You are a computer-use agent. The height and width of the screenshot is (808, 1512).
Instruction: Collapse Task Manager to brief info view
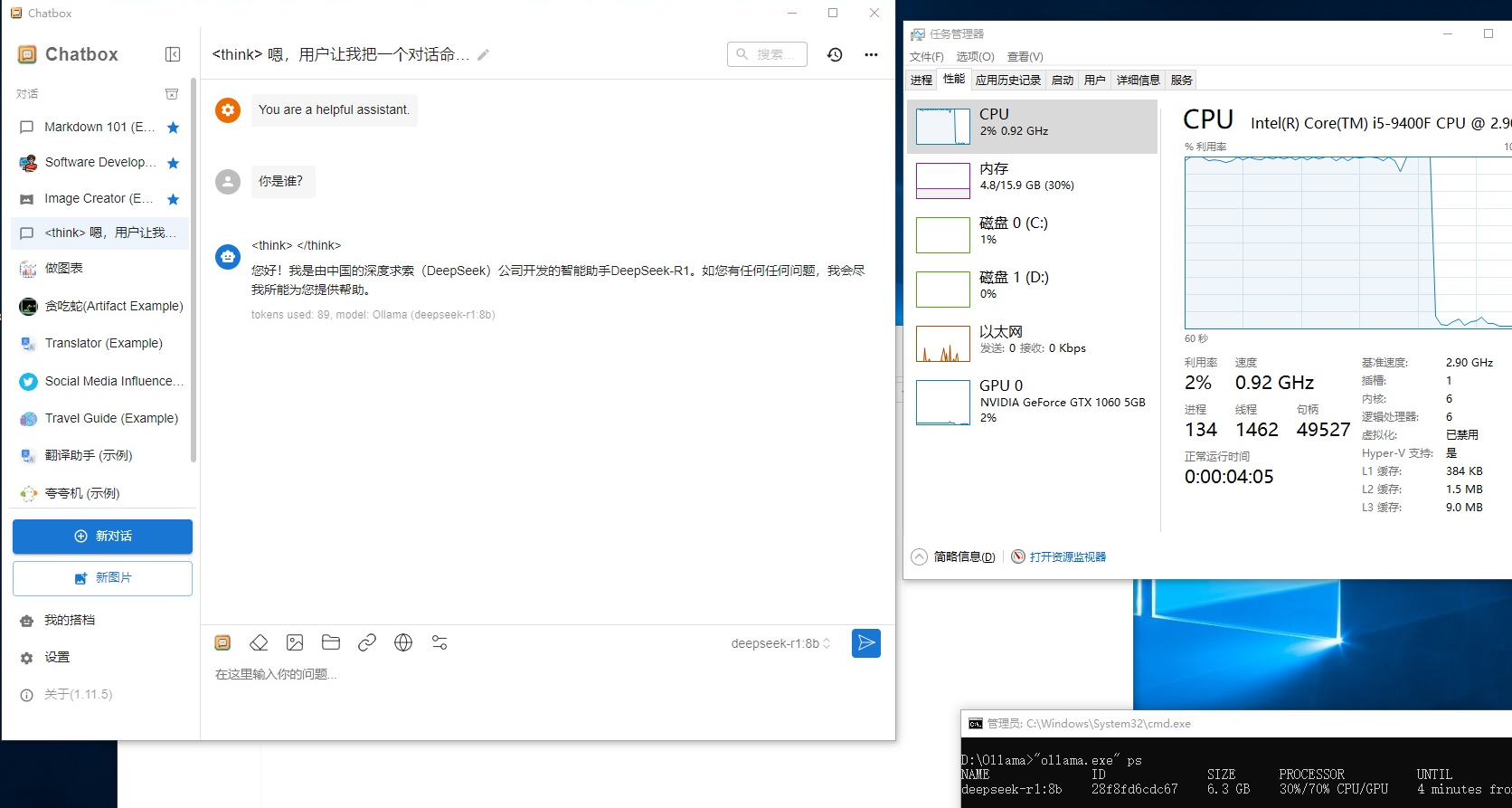click(x=954, y=556)
